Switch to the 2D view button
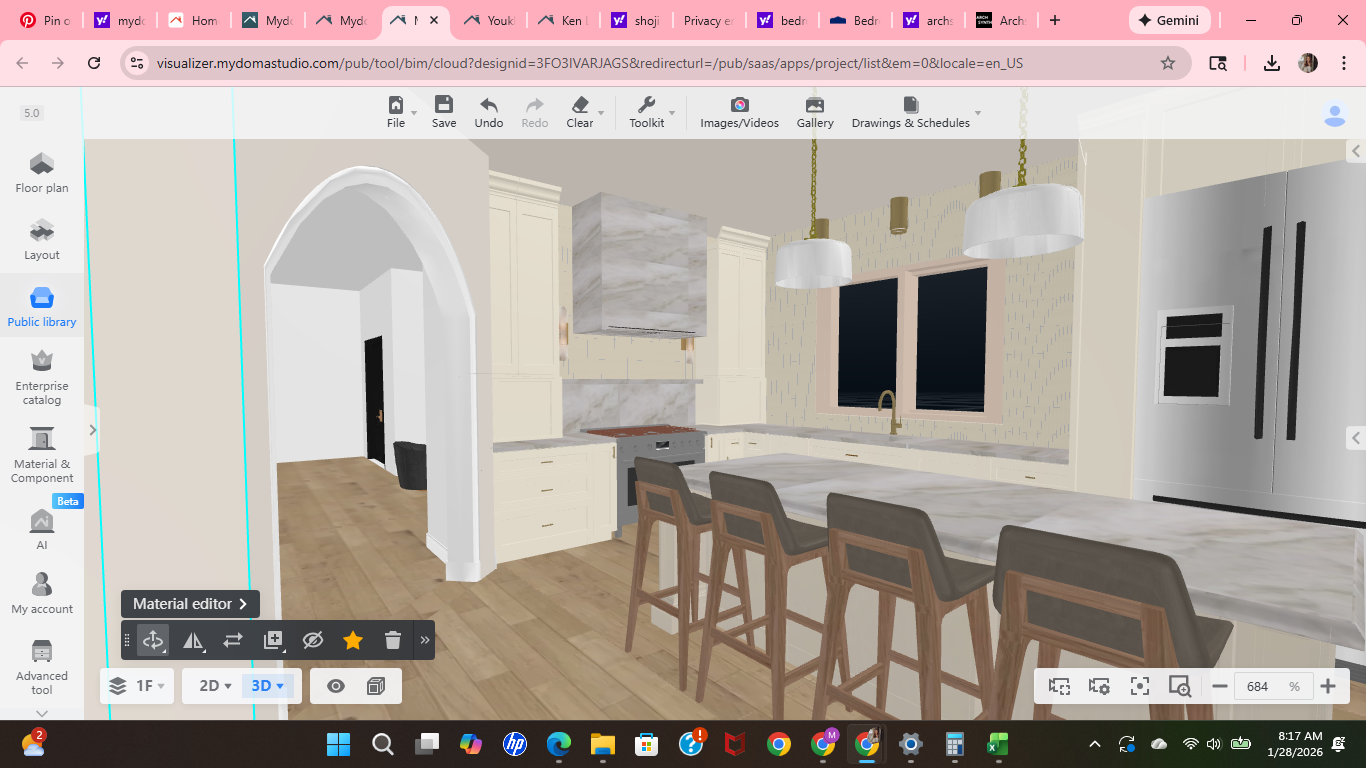This screenshot has height=768, width=1366. tap(215, 686)
